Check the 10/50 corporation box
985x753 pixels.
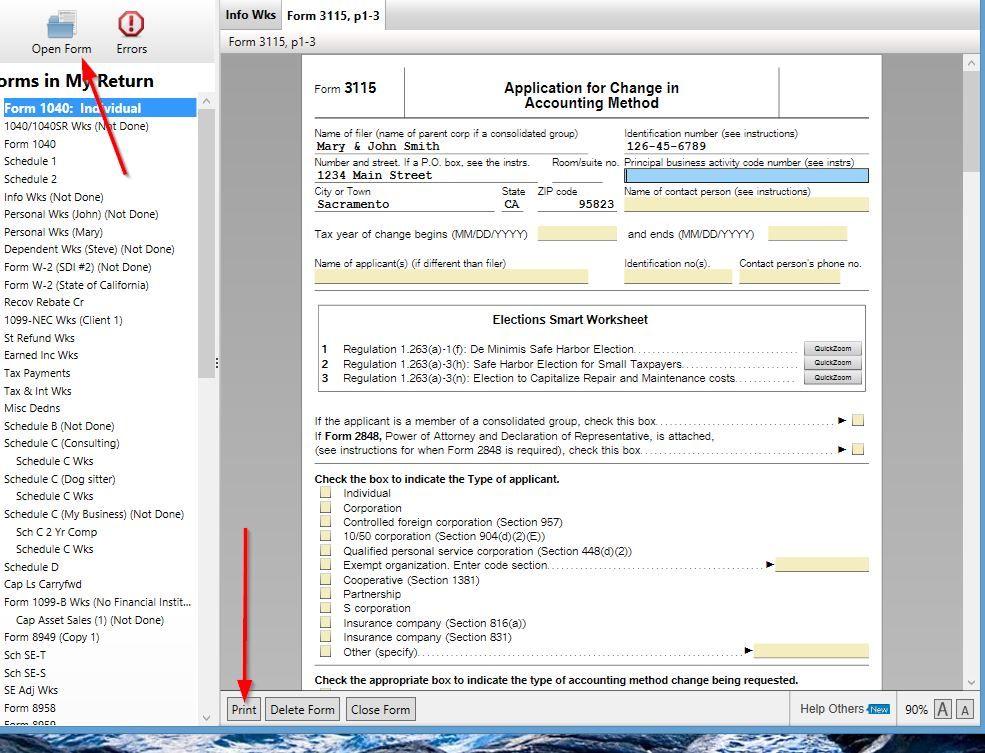coord(325,536)
